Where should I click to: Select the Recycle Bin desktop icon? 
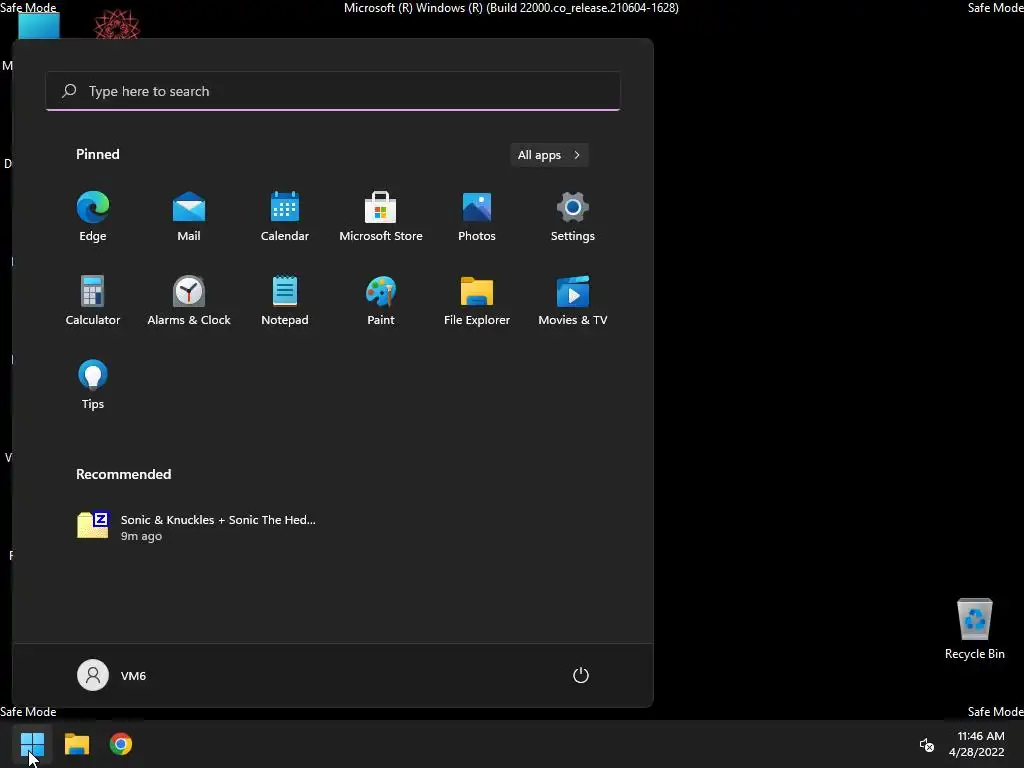point(974,630)
